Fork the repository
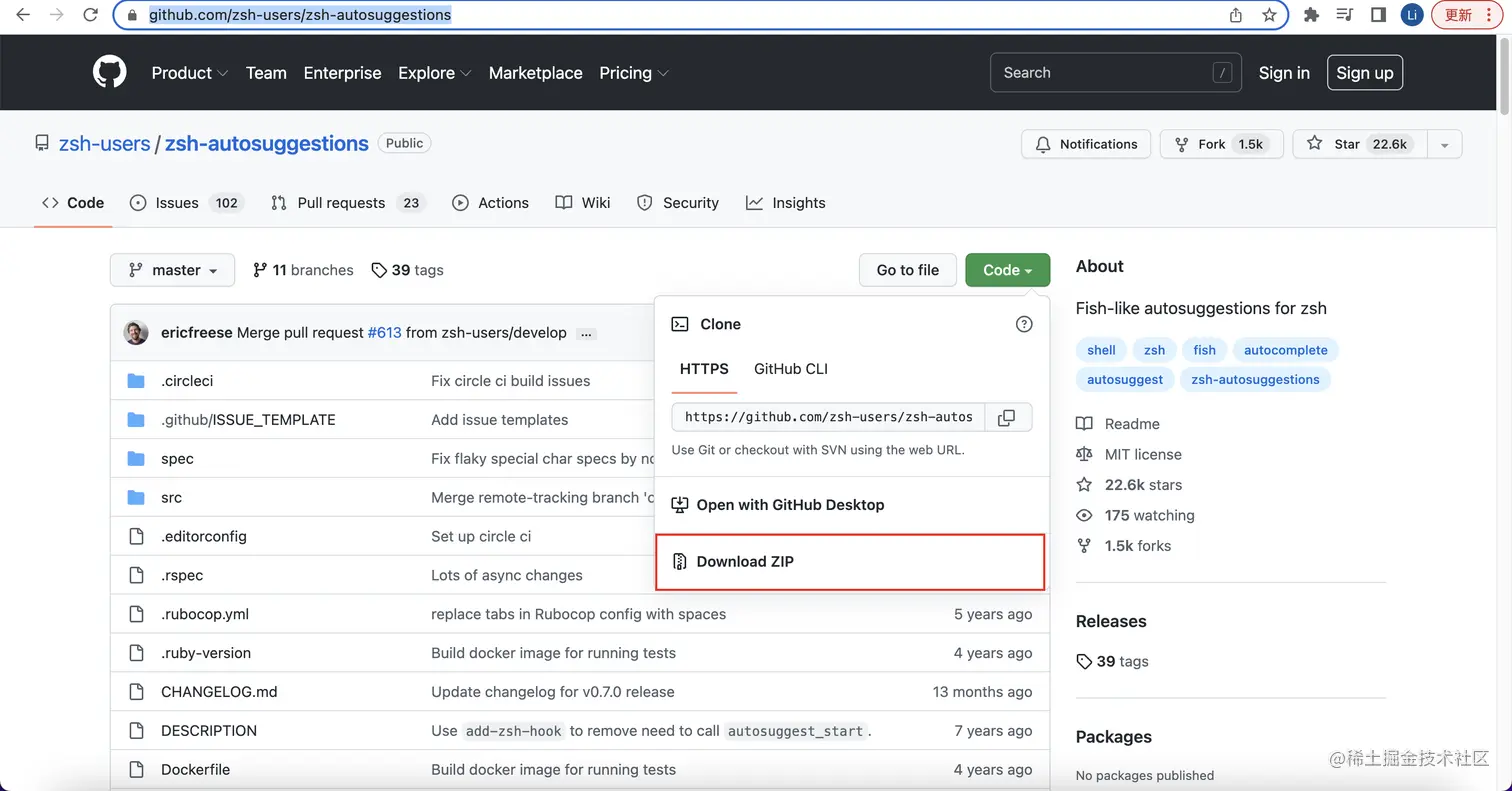The width and height of the screenshot is (1512, 791). click(1221, 144)
